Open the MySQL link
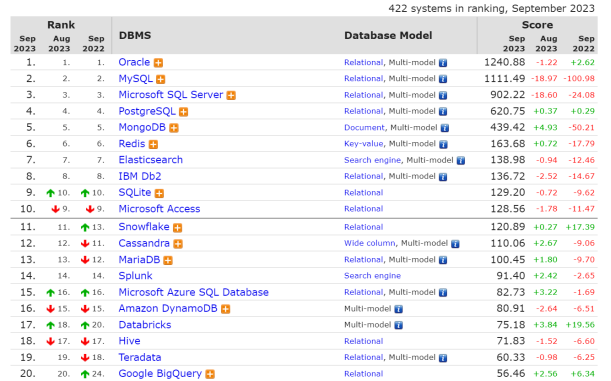This screenshot has width=611, height=381. (136, 79)
